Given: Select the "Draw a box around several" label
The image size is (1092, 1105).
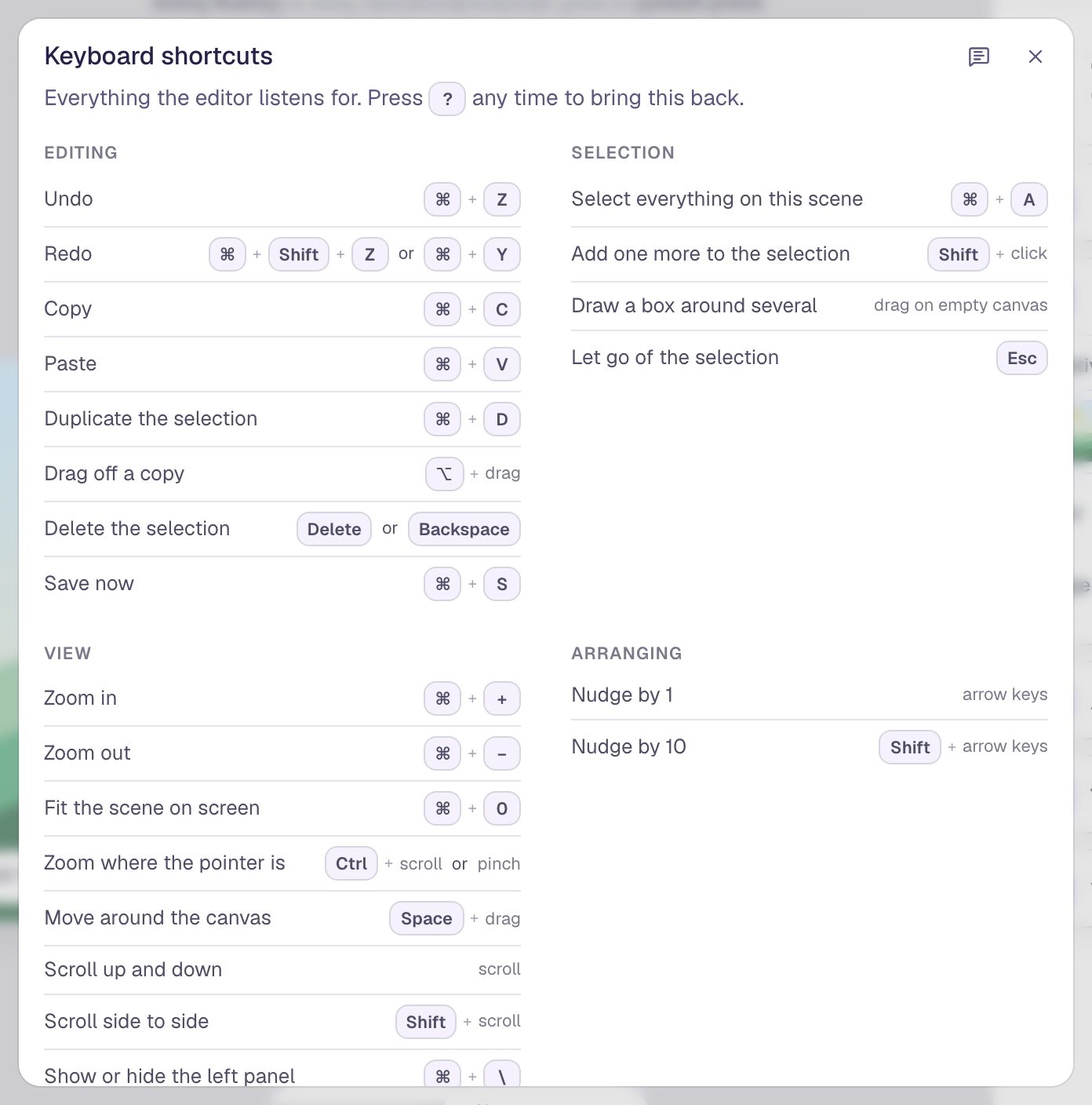Looking at the screenshot, I should click(x=694, y=305).
